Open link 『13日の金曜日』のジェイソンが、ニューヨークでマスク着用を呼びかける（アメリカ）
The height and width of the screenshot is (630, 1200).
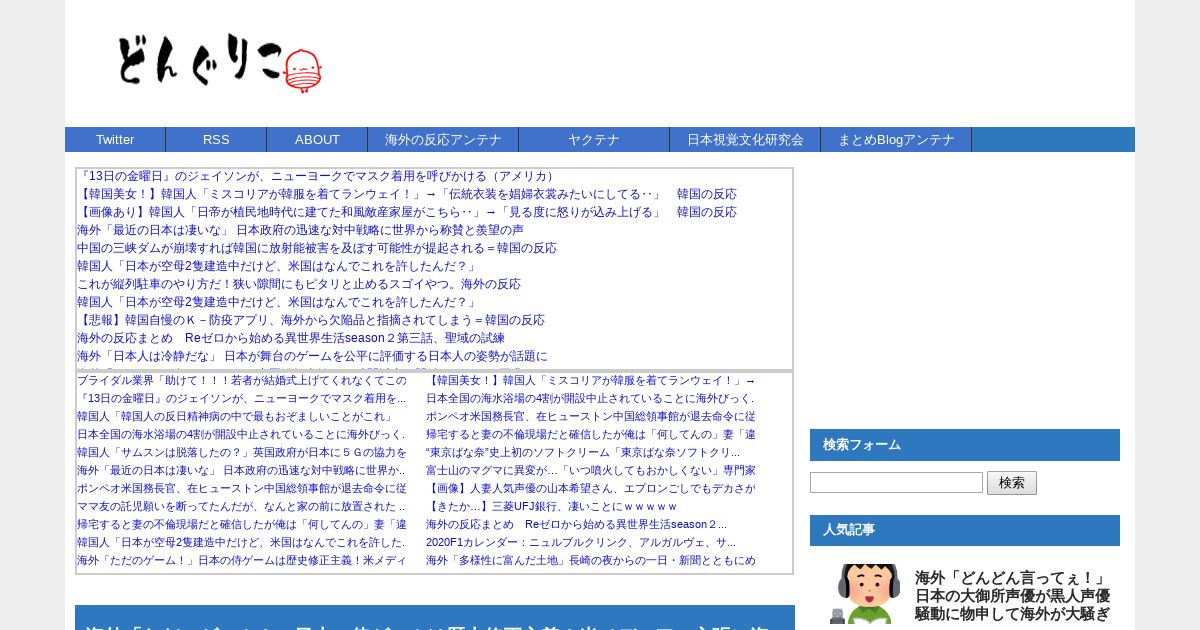pyautogui.click(x=317, y=176)
